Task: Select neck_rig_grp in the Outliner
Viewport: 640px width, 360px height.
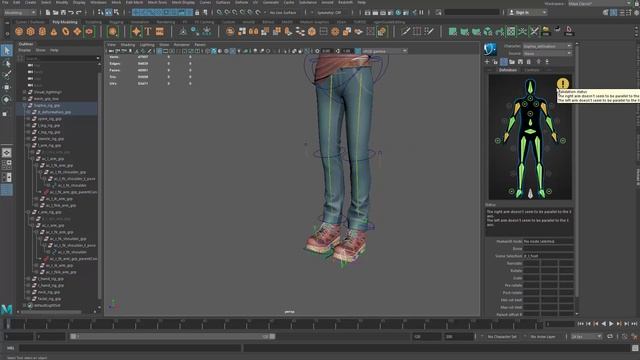Action: click(49, 292)
